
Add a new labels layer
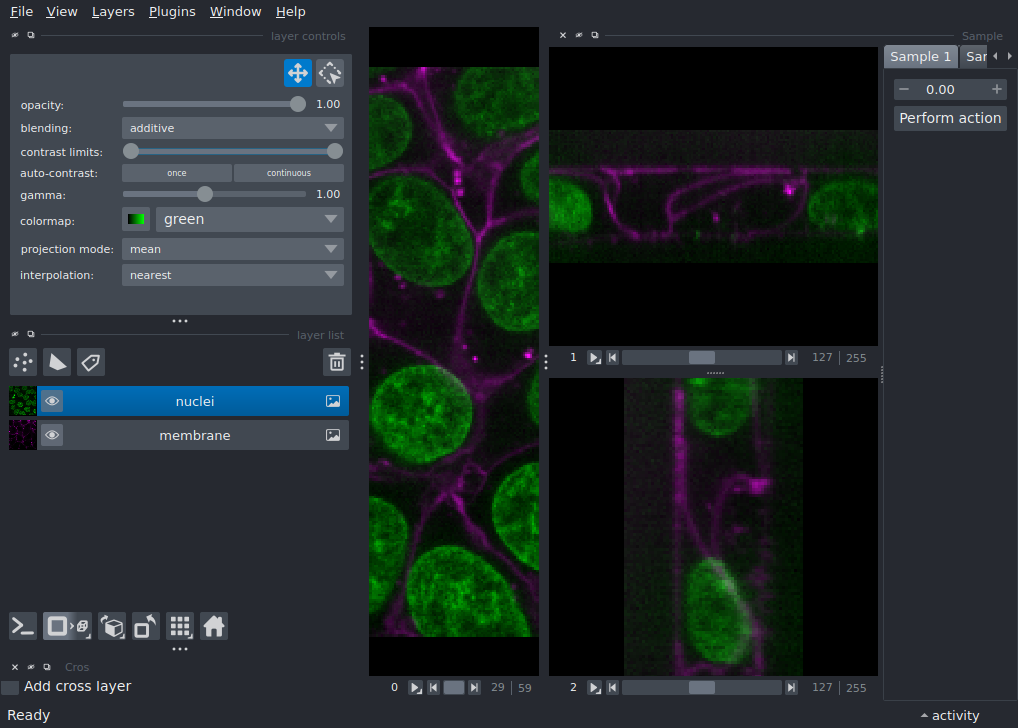91,362
